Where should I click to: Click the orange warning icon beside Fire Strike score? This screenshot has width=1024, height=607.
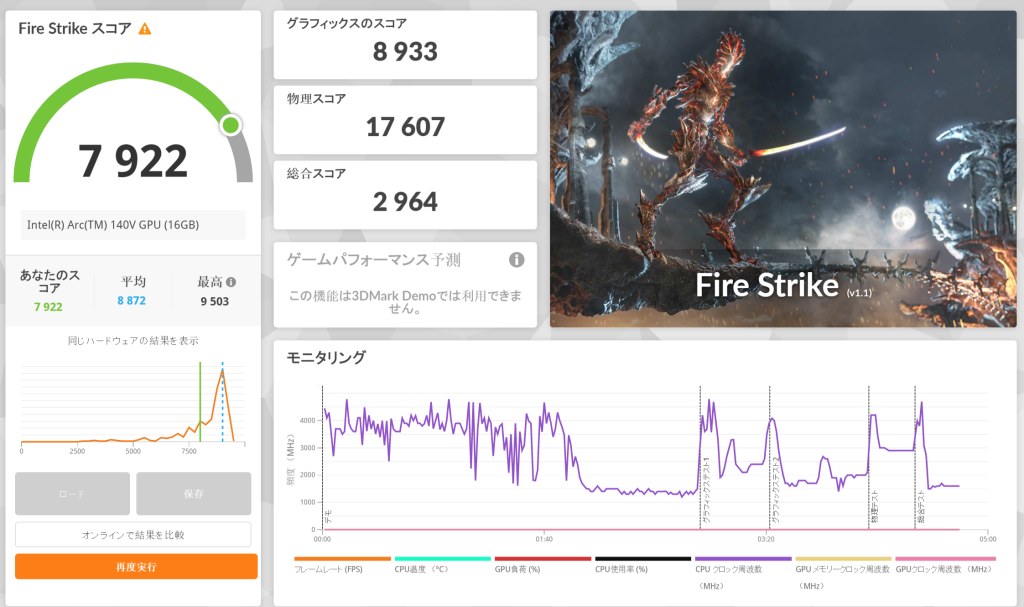pos(145,29)
